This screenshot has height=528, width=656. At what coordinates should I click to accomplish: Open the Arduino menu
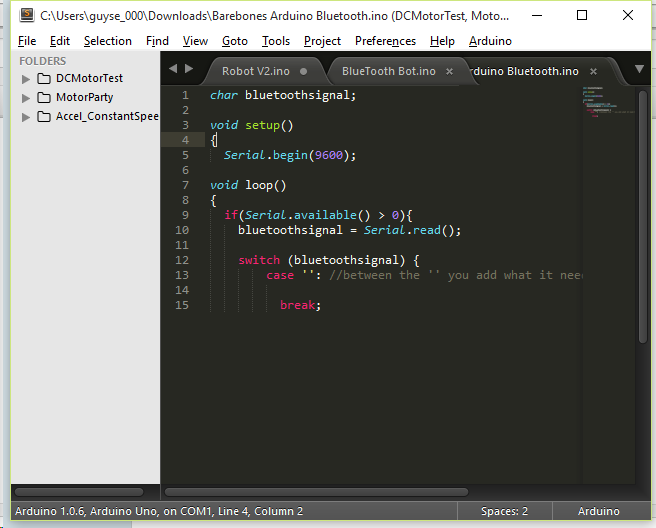(490, 41)
